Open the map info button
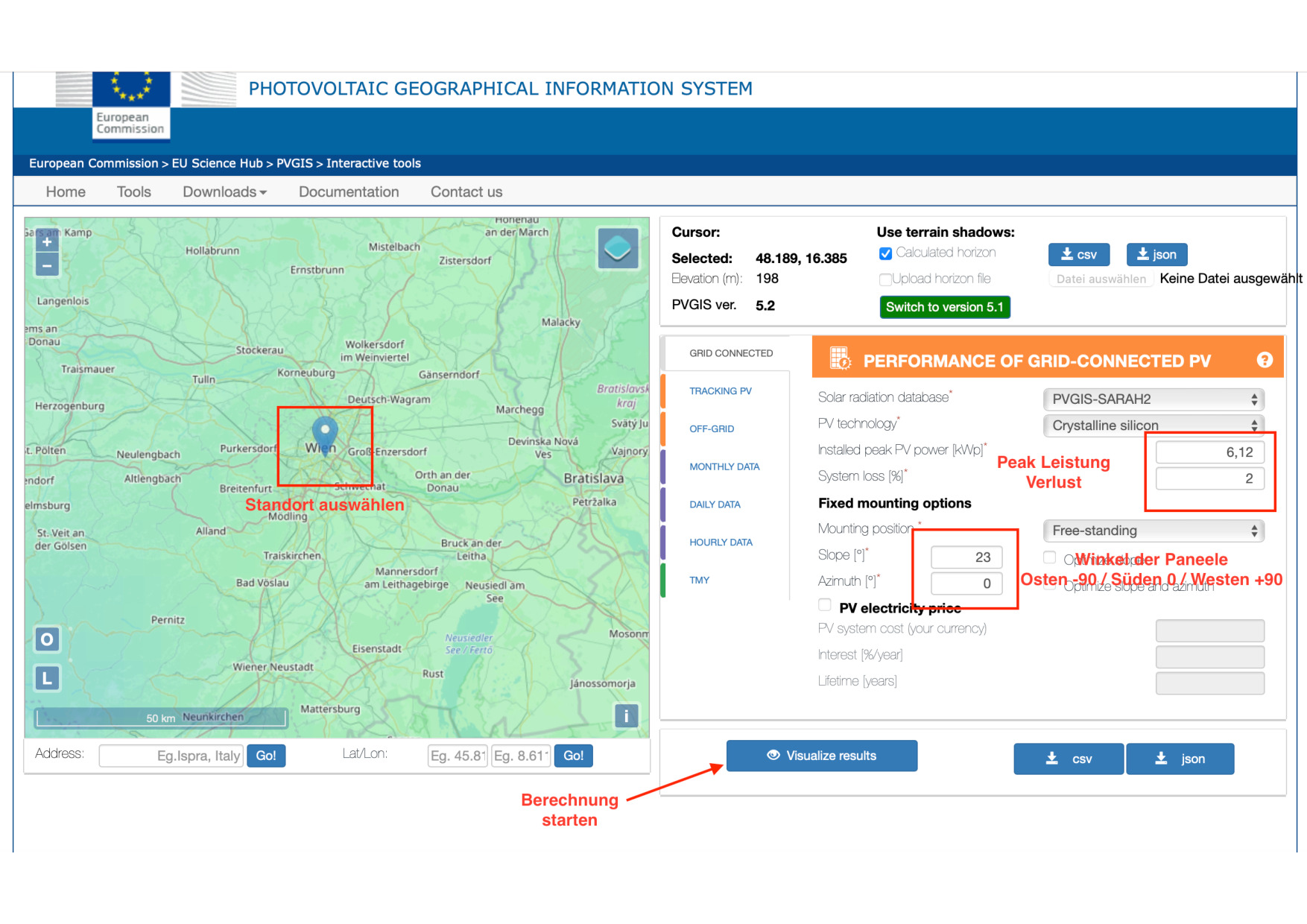 (626, 716)
